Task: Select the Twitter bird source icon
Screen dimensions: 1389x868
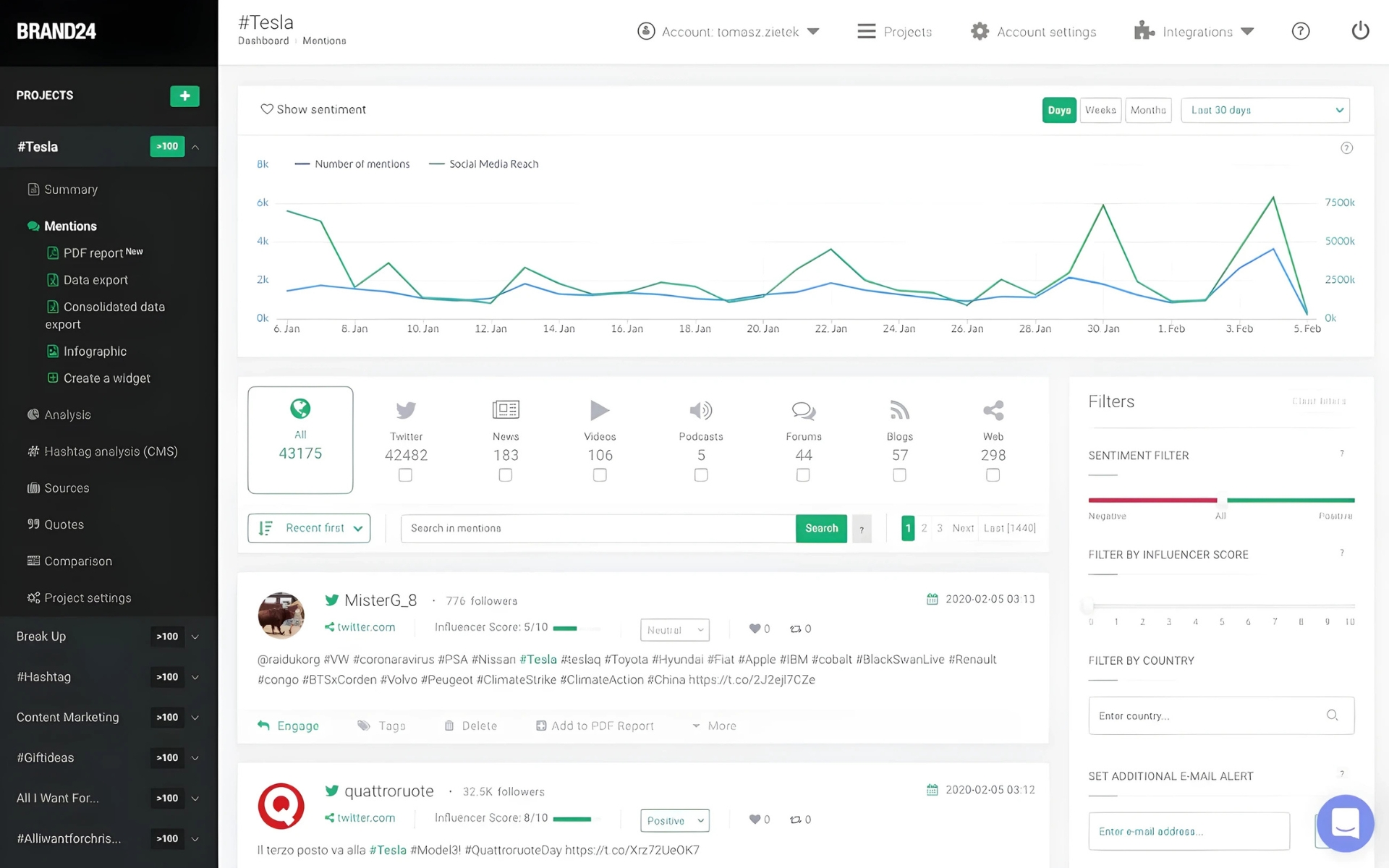Action: (x=406, y=410)
